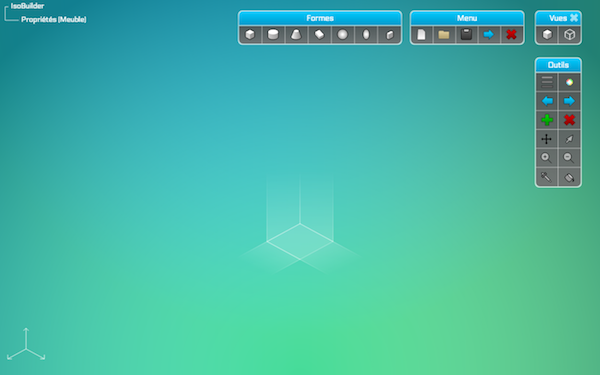
Task: Open the color wheel picker in Outils
Action: [x=569, y=82]
